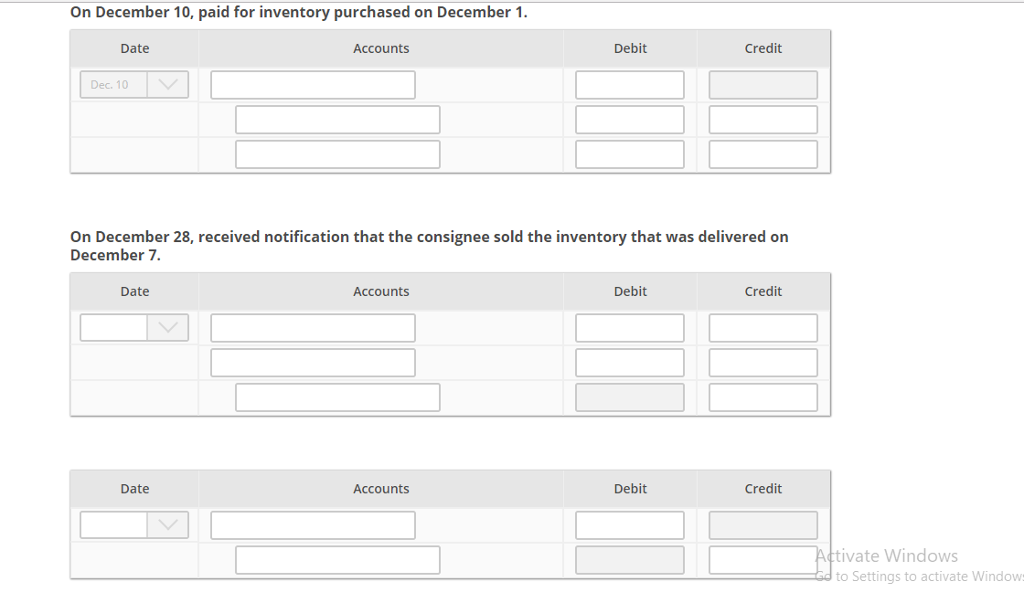Click third-row Credit field in December 28 entry

tap(763, 398)
